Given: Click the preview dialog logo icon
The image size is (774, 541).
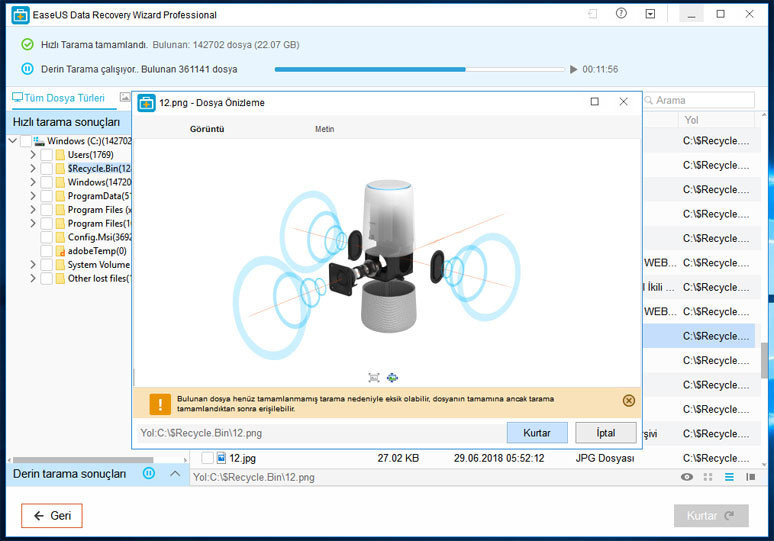Looking at the screenshot, I should 146,103.
